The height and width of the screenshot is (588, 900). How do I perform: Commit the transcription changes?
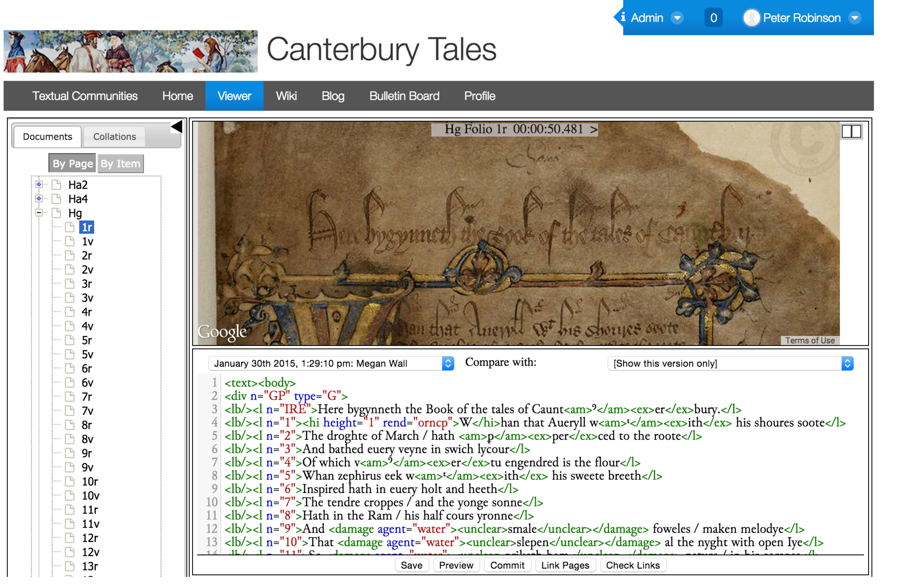point(507,566)
